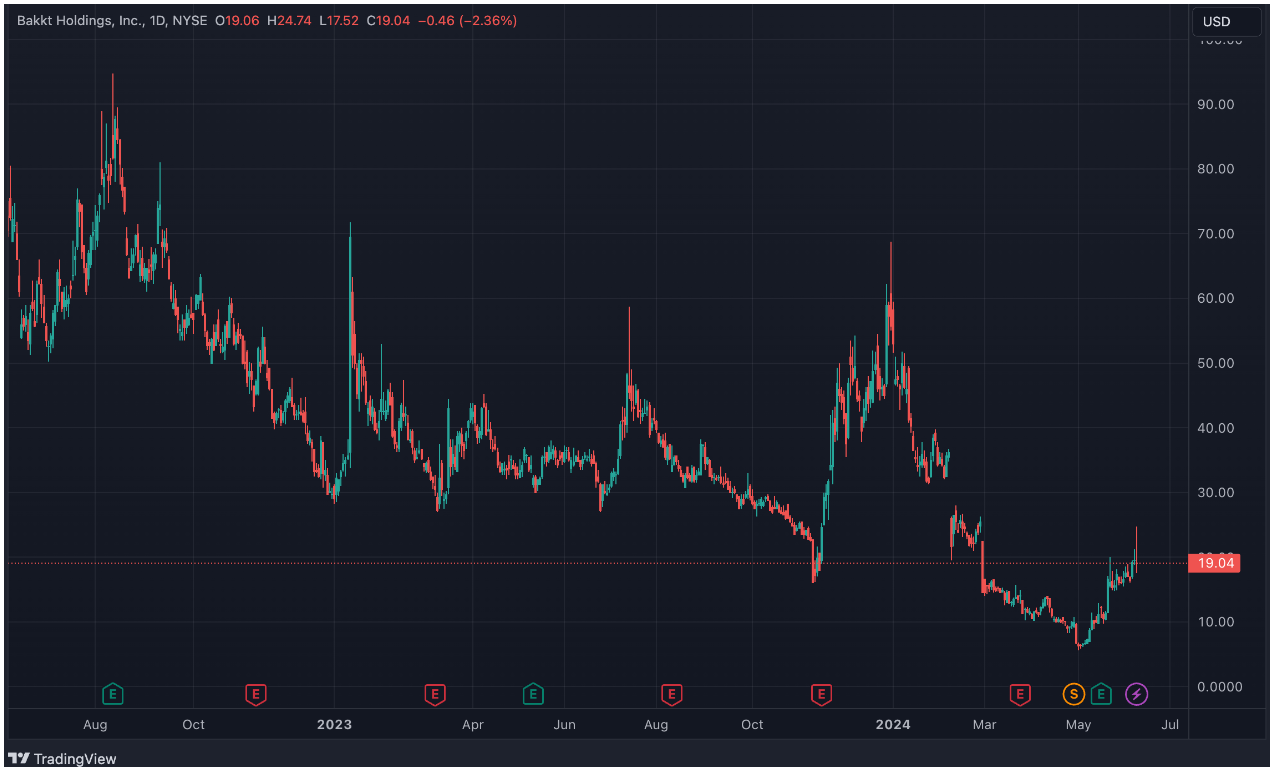Click the Jun label on time axis
1274x771 pixels.
pos(565,724)
